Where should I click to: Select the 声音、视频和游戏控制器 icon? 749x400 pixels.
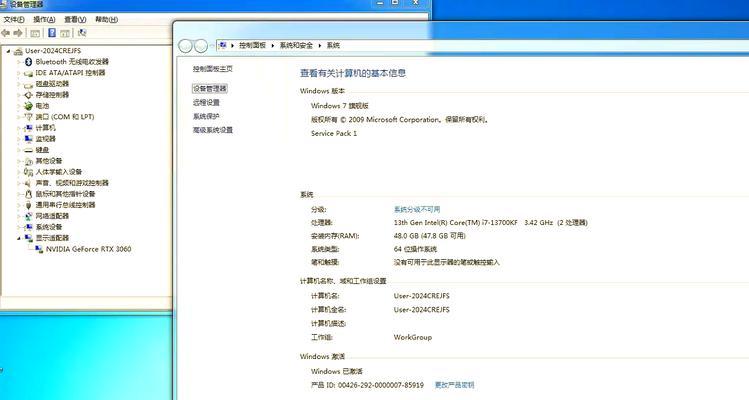tap(28, 183)
